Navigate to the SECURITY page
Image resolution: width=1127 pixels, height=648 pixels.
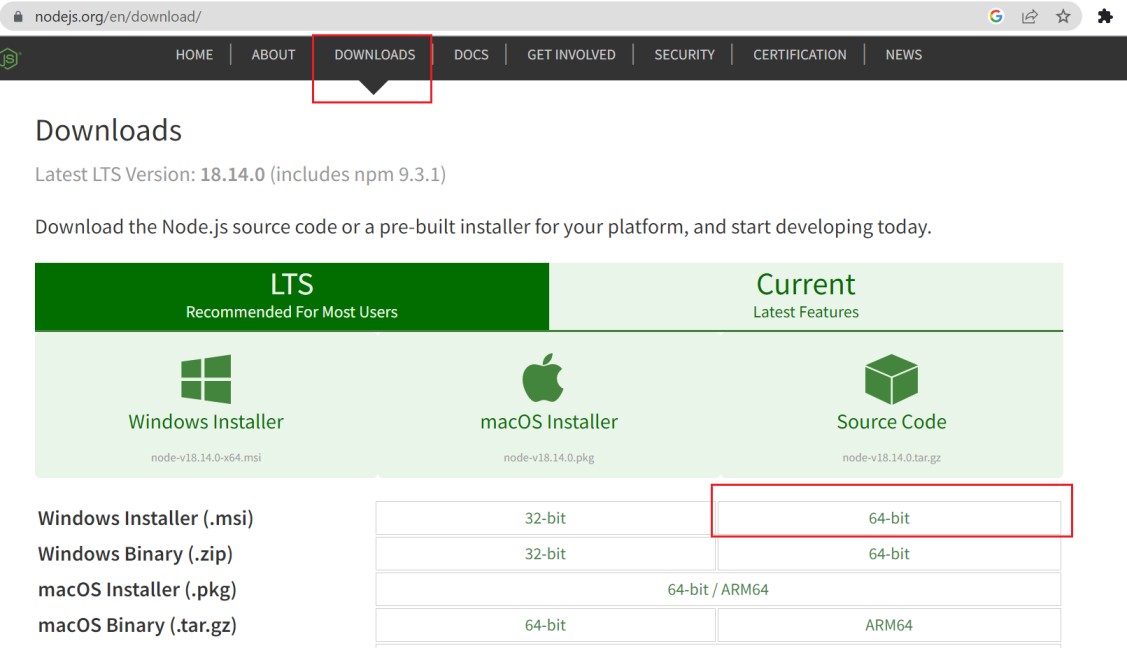tap(684, 55)
